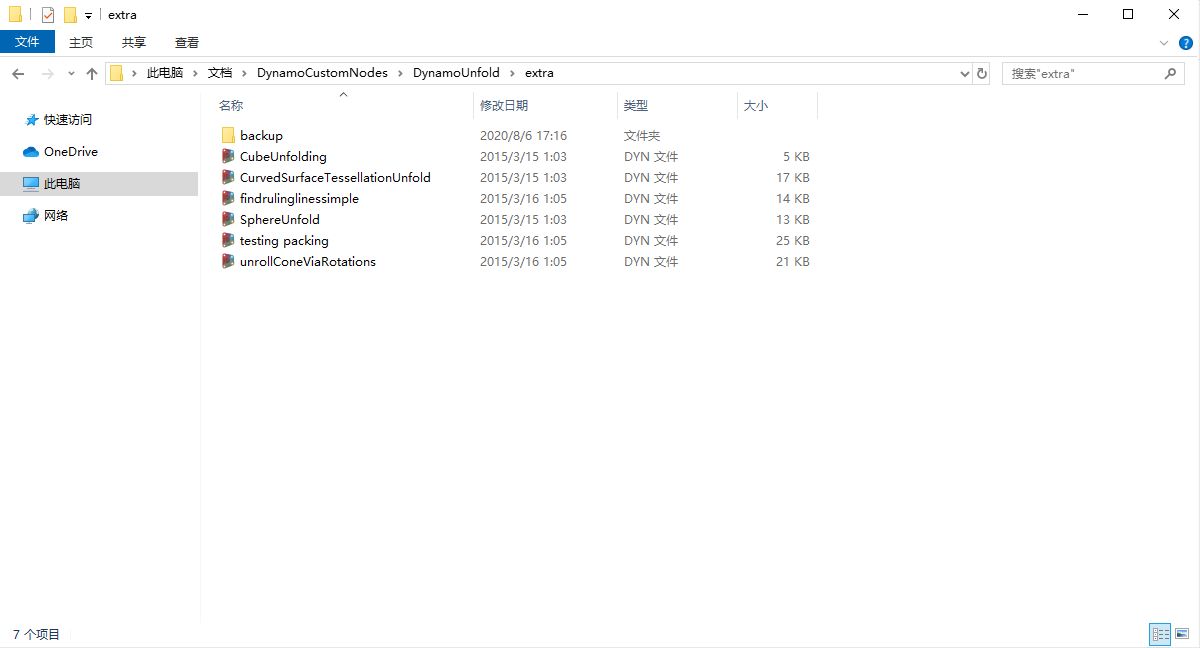Screen dimensions: 1200x648
Task: Click the search magnifier icon
Action: 1171,74
